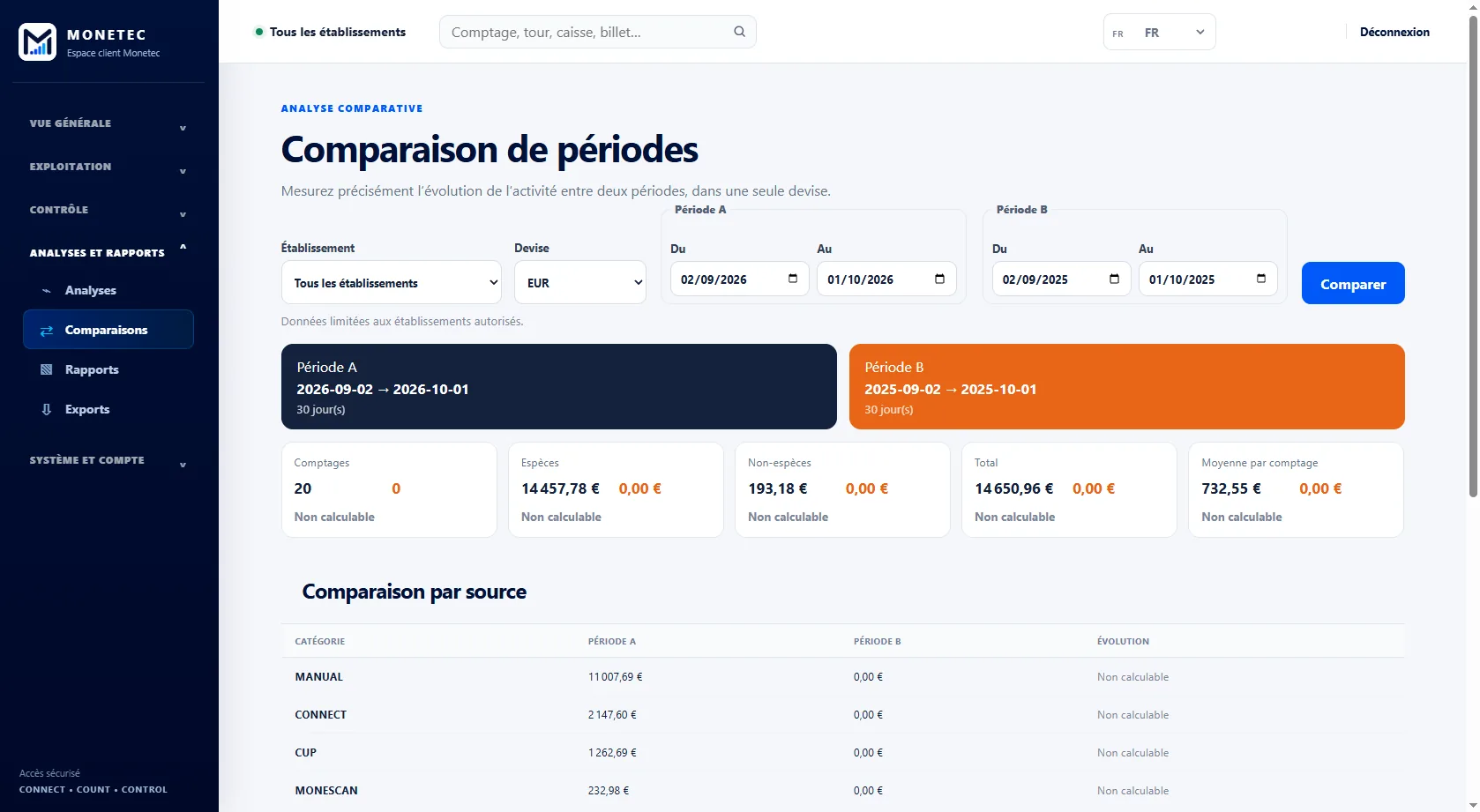Click the MONESCAN row label
1480x812 pixels.
[326, 791]
